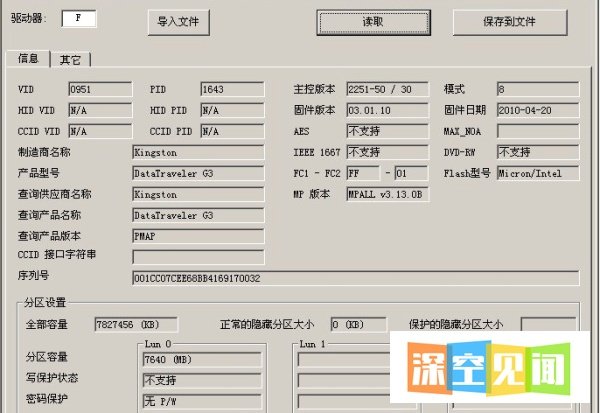Click the empty 保护的隐藏分区大小 field
Viewport: 600px width, 413px height.
(x=548, y=324)
